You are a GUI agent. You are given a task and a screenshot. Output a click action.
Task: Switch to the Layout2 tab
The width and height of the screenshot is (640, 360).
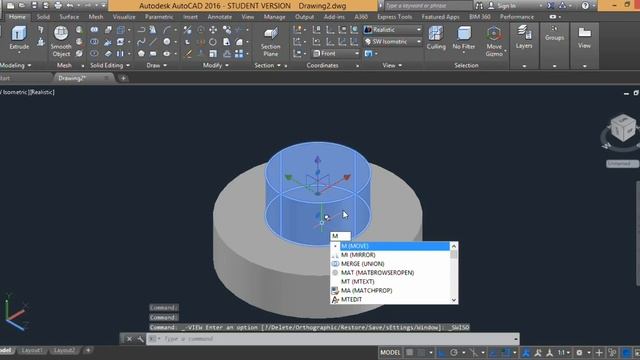point(64,351)
